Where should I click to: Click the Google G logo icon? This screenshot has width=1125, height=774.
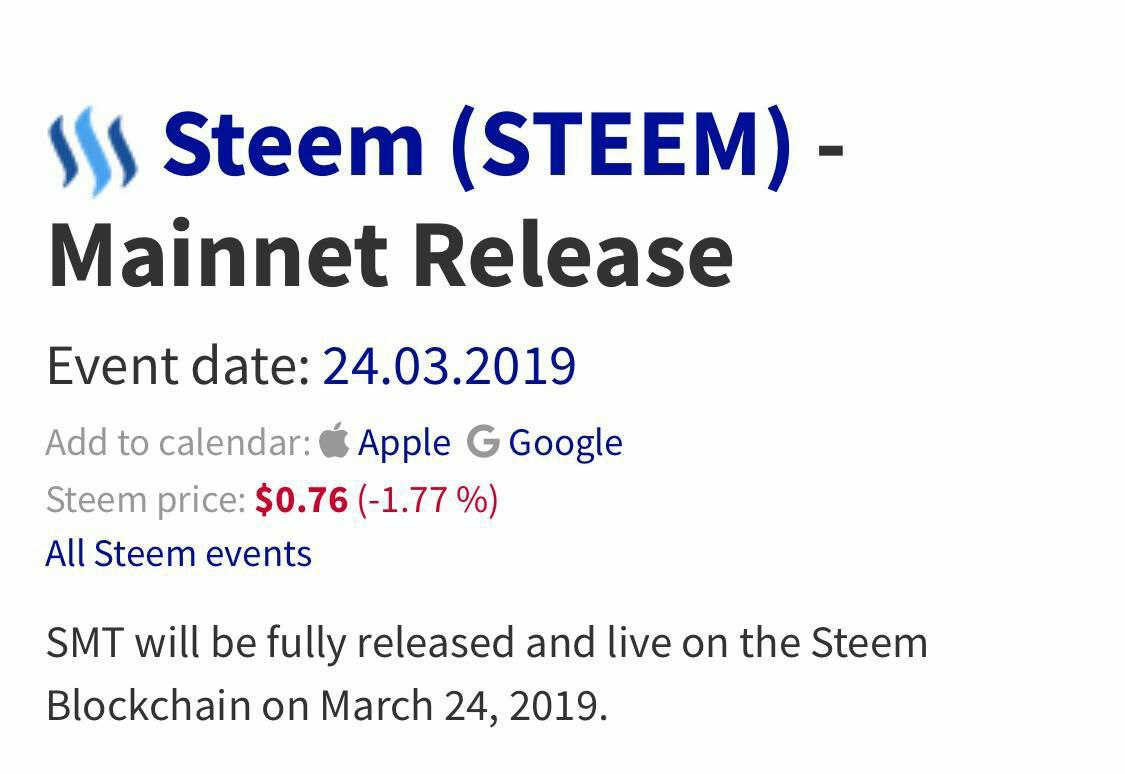[x=483, y=441]
